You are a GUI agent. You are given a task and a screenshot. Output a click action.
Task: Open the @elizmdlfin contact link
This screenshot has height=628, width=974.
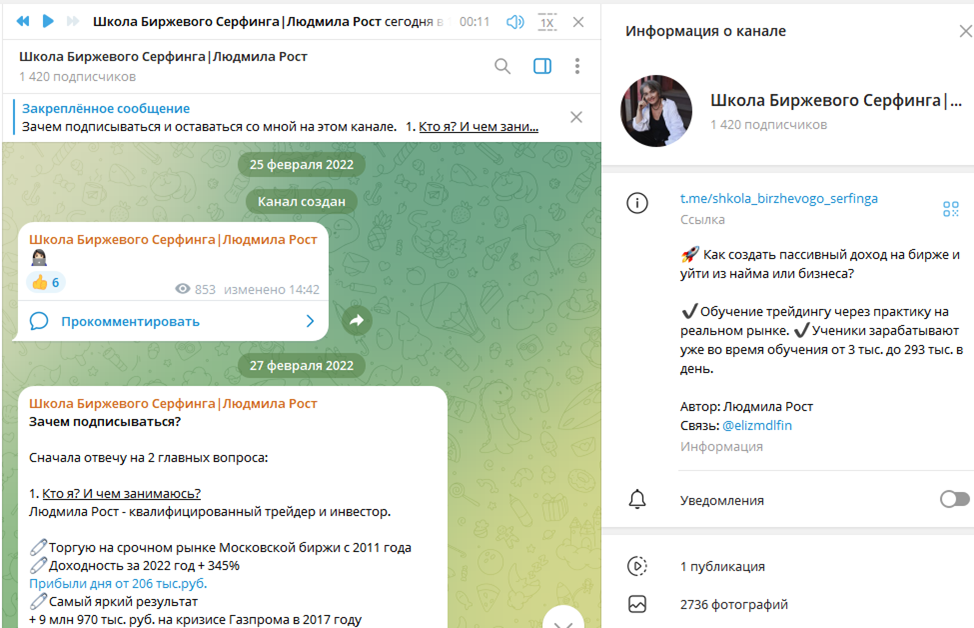tap(757, 425)
